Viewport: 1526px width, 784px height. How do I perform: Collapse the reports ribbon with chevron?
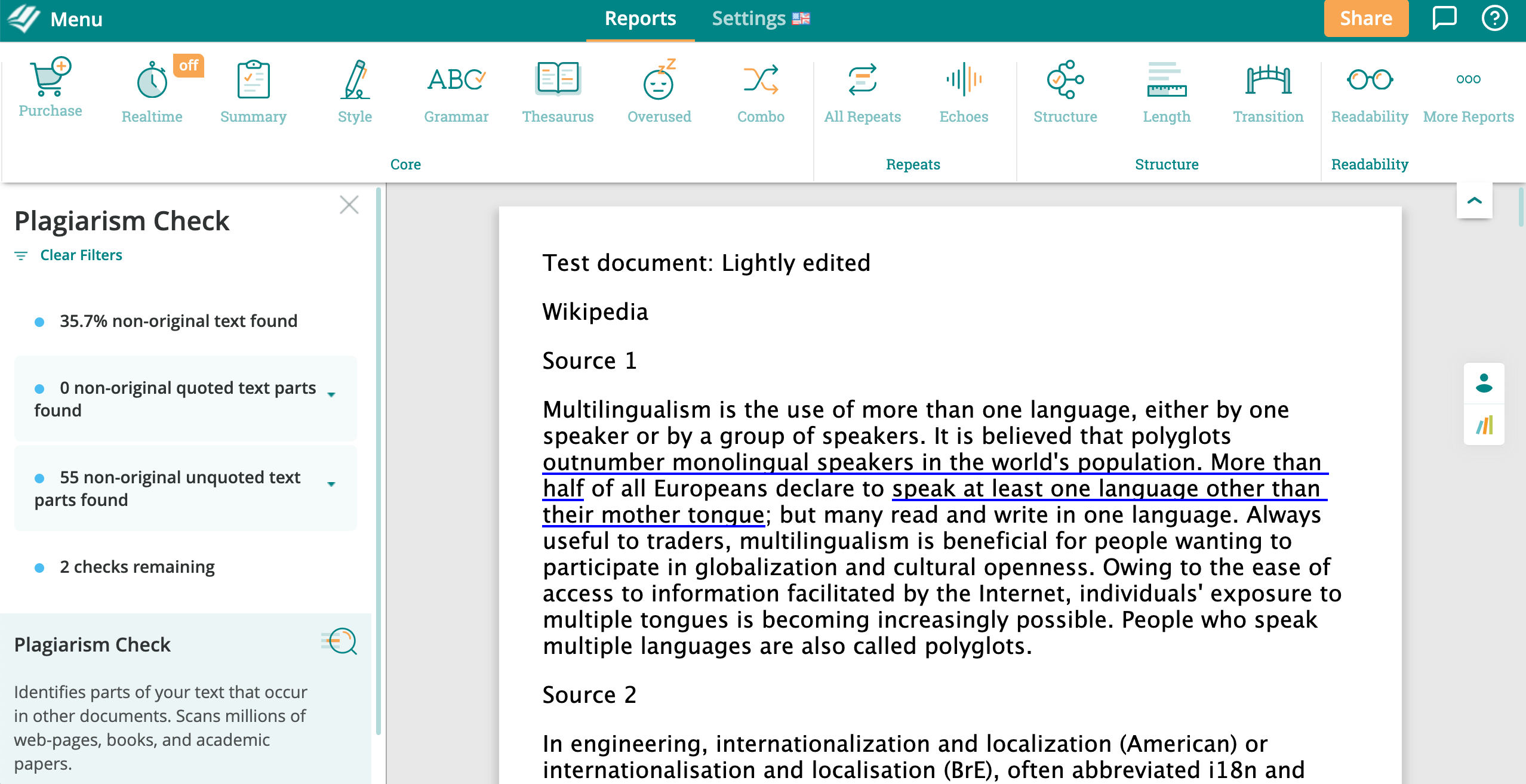point(1474,200)
